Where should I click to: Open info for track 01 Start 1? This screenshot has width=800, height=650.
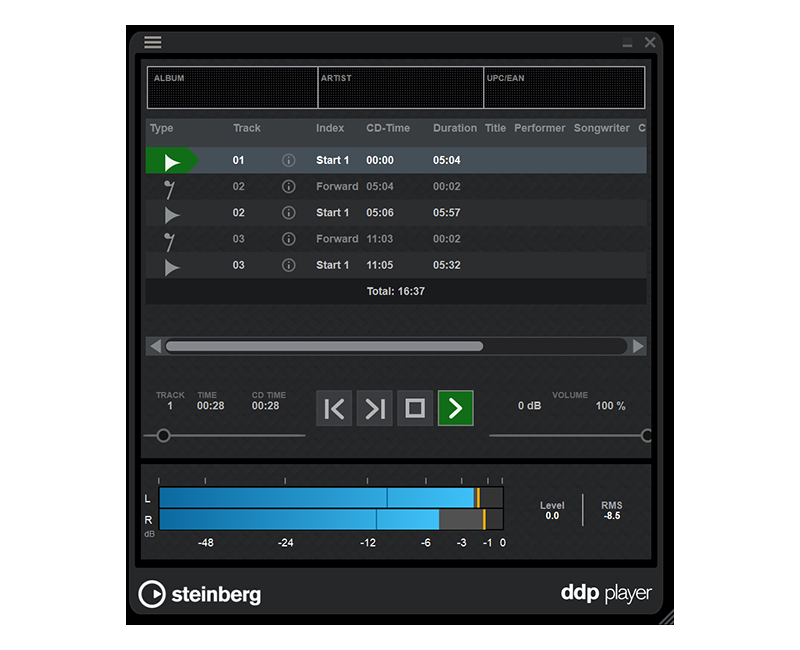click(289, 160)
